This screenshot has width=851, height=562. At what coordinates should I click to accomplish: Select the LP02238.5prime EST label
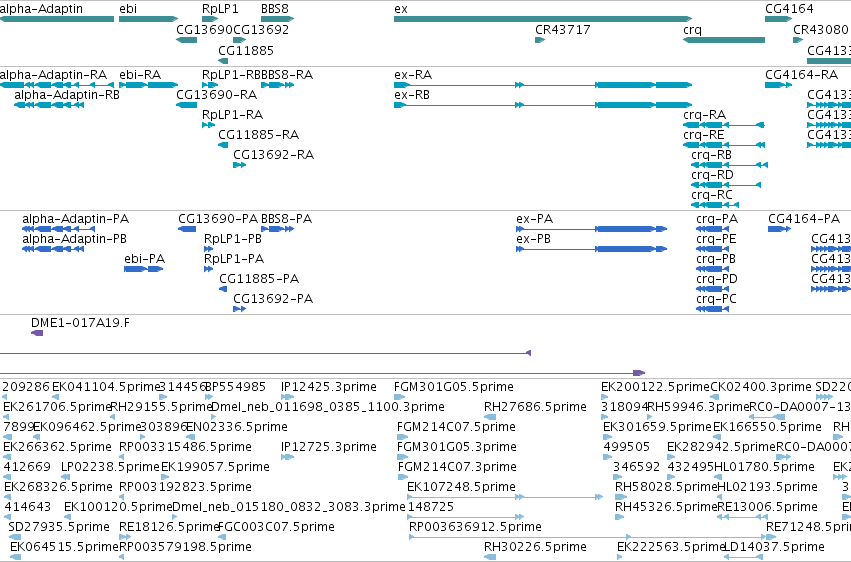[x=110, y=468]
